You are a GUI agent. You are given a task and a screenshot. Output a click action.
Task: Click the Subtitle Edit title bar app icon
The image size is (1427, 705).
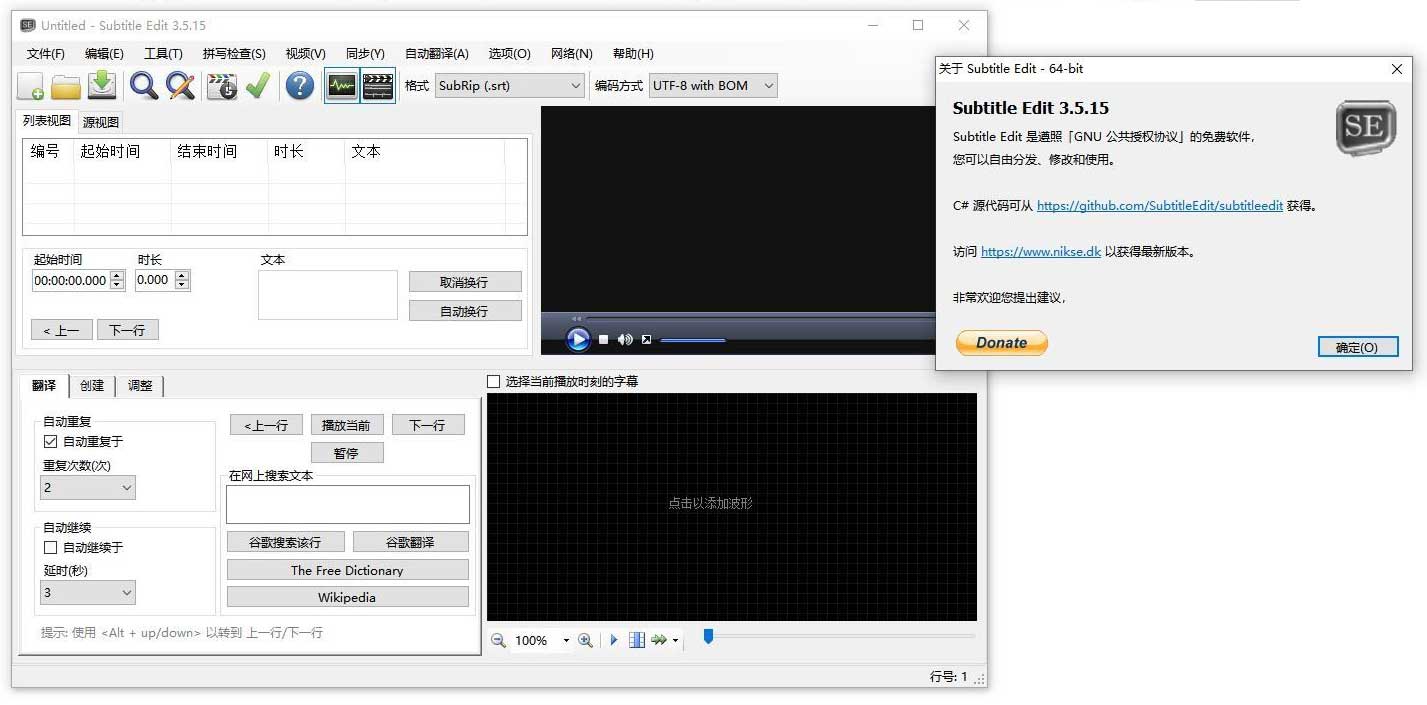coord(28,25)
